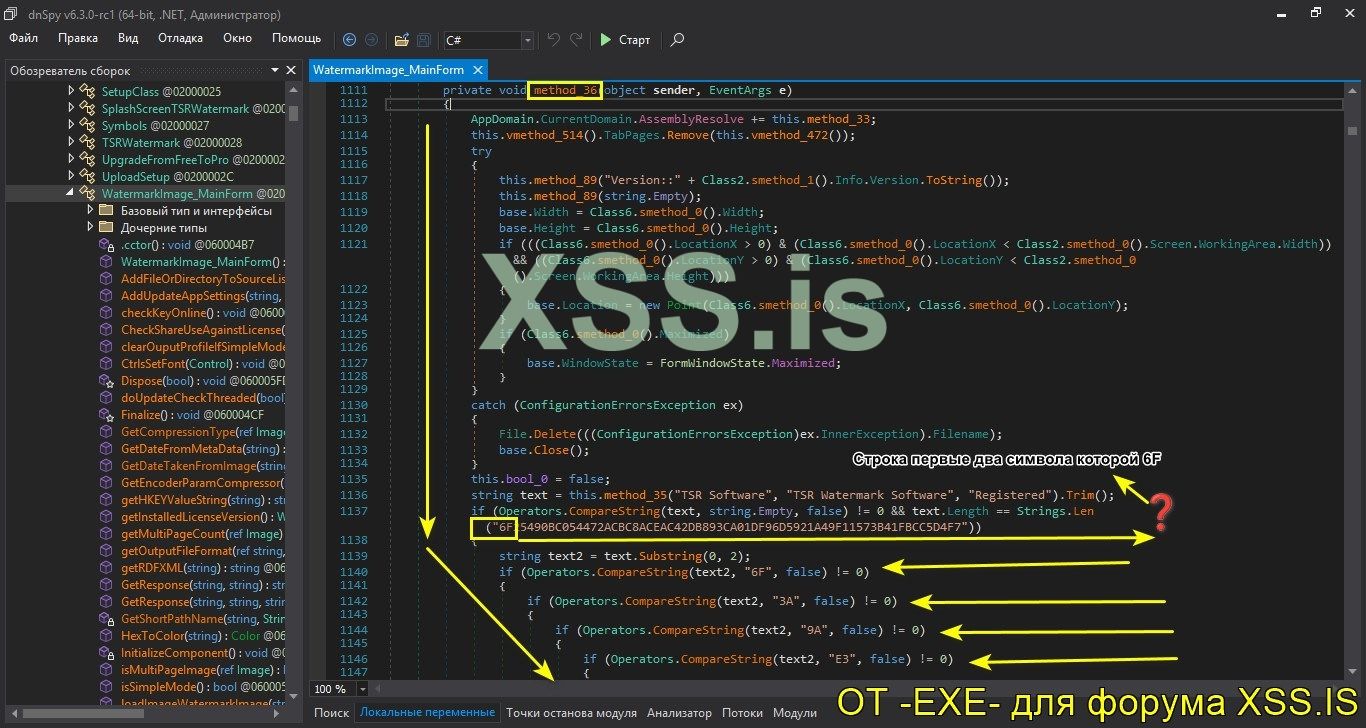1366x728 pixels.
Task: Click the method icon for getHKEYValueString
Action: pos(107,500)
